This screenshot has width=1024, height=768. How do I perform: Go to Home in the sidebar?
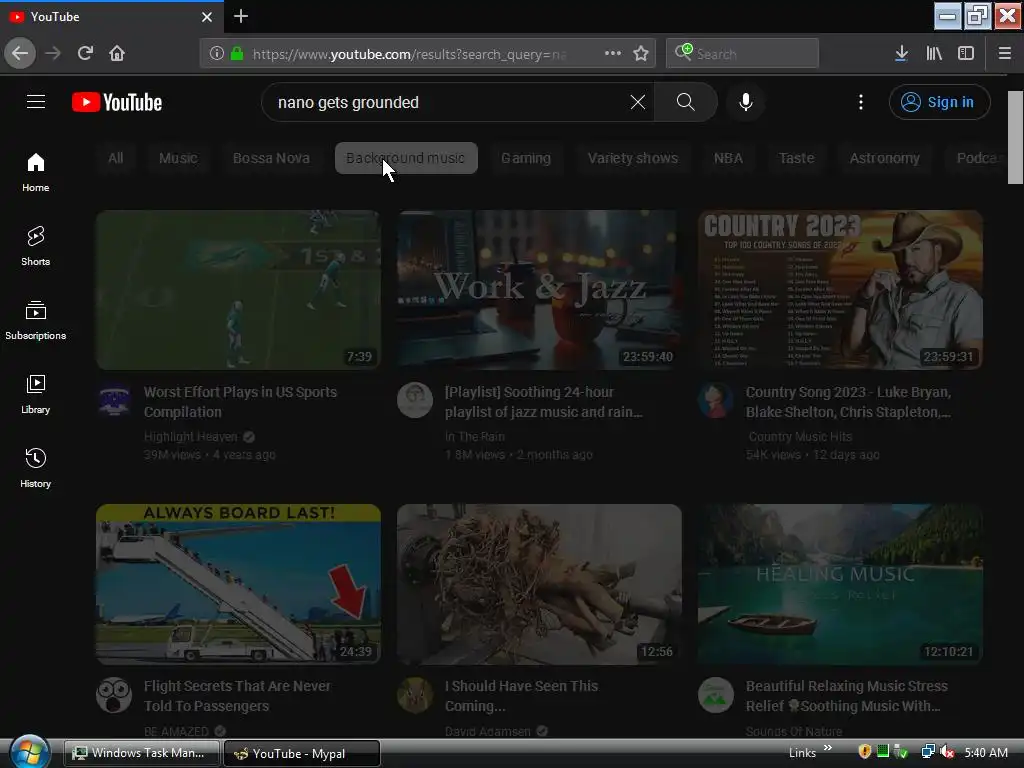(x=36, y=172)
